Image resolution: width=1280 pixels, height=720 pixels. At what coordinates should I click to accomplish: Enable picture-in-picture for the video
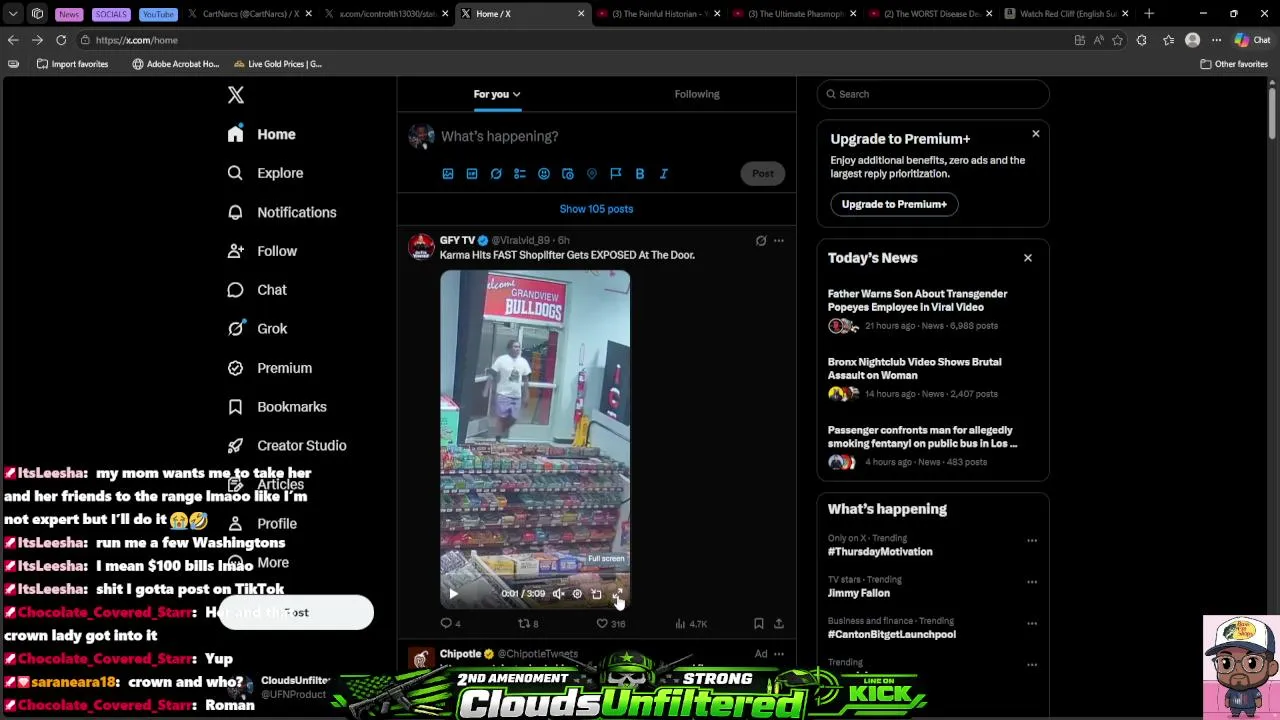pyautogui.click(x=597, y=594)
